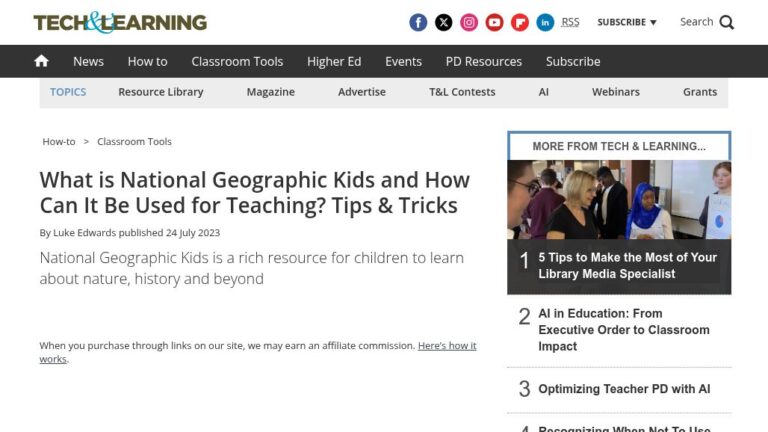Open the library media specialist article thumbnail
Screen dimensions: 768x432
pyautogui.click(x=619, y=199)
